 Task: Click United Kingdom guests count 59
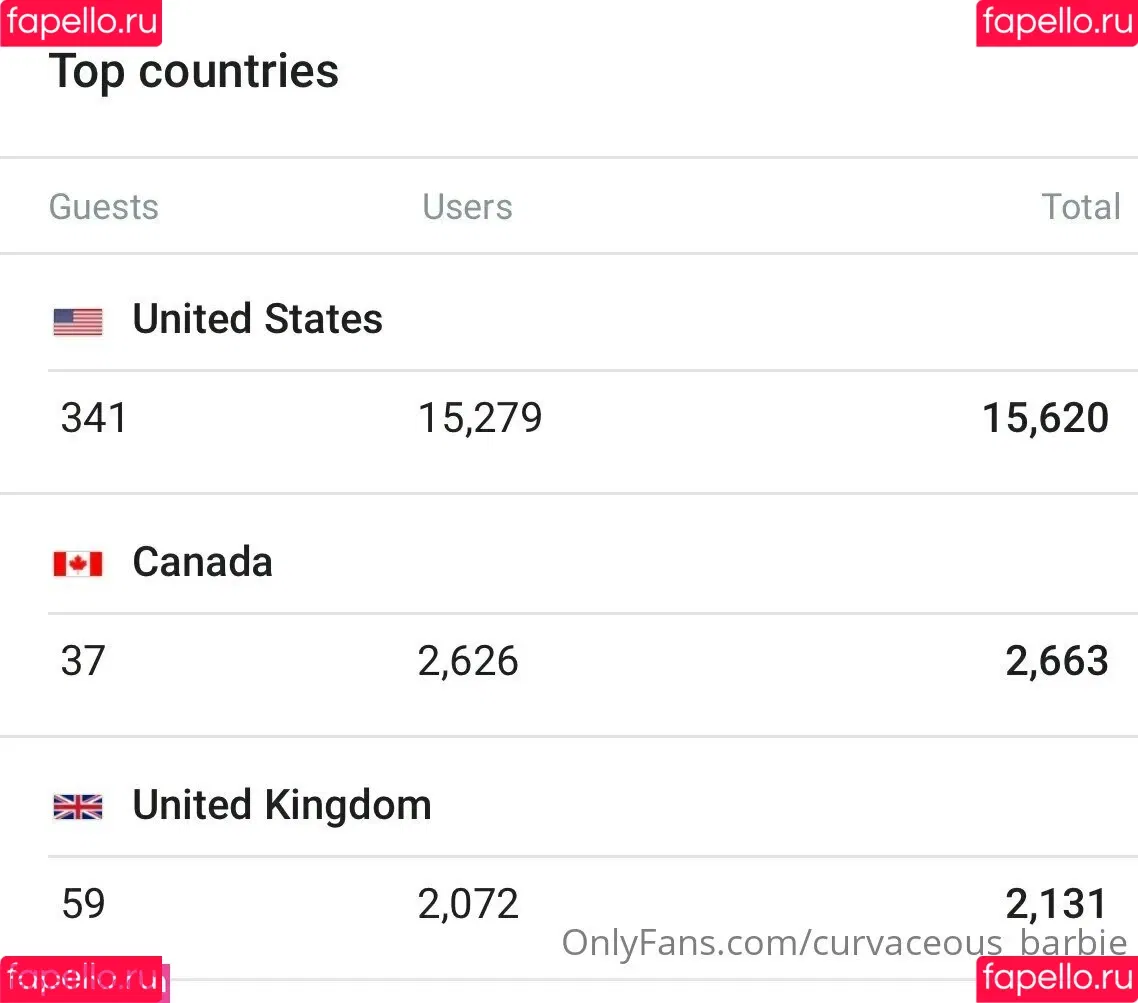(x=83, y=904)
